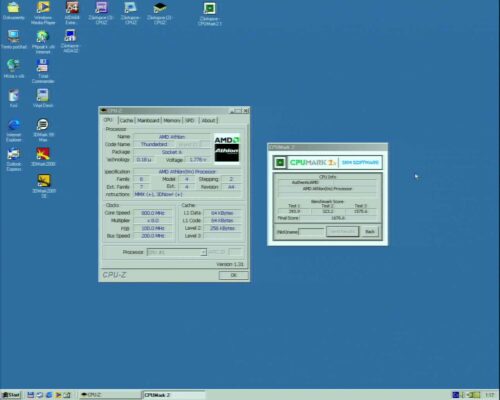This screenshot has height=400, width=500.
Task: Click the "AuthenticAMD" text in CPUMark
Action: [305, 182]
